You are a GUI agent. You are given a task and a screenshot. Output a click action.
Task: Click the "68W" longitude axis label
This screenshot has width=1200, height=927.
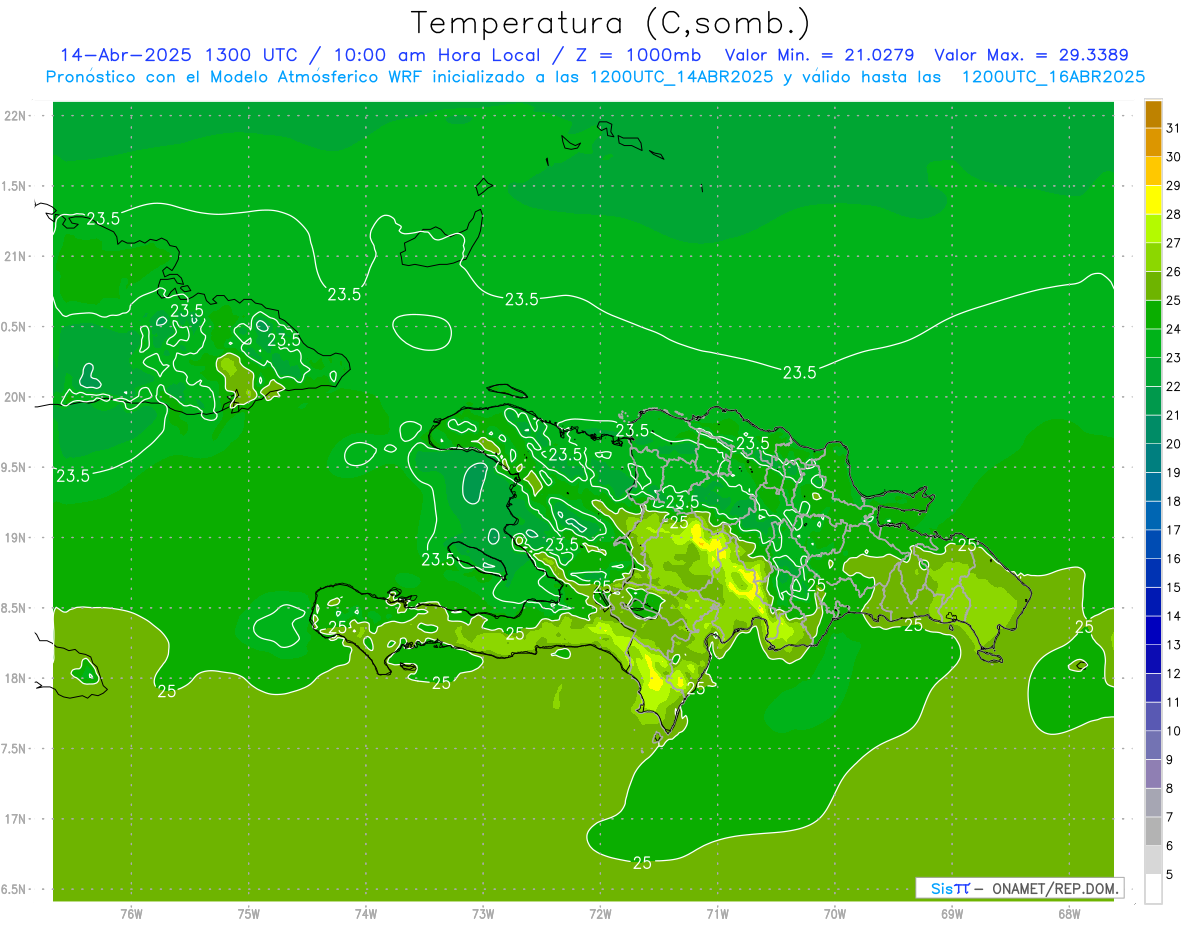[1069, 913]
